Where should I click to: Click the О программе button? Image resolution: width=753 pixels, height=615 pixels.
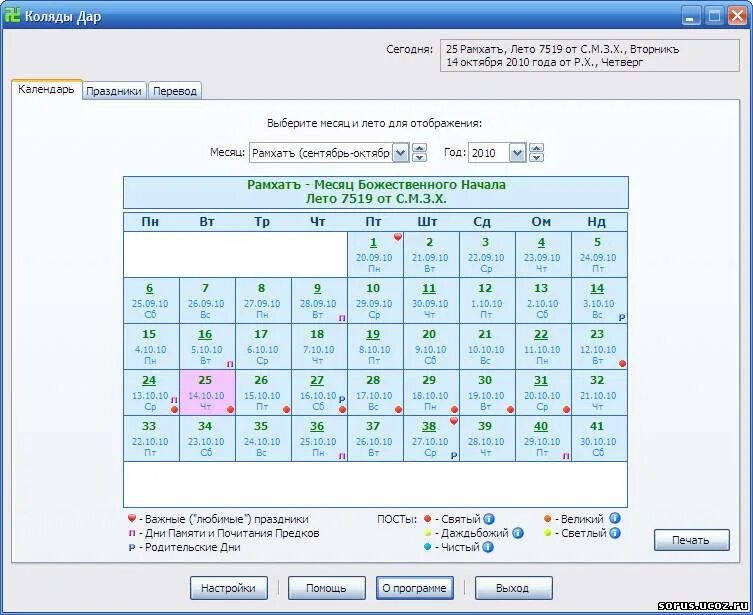click(x=414, y=588)
